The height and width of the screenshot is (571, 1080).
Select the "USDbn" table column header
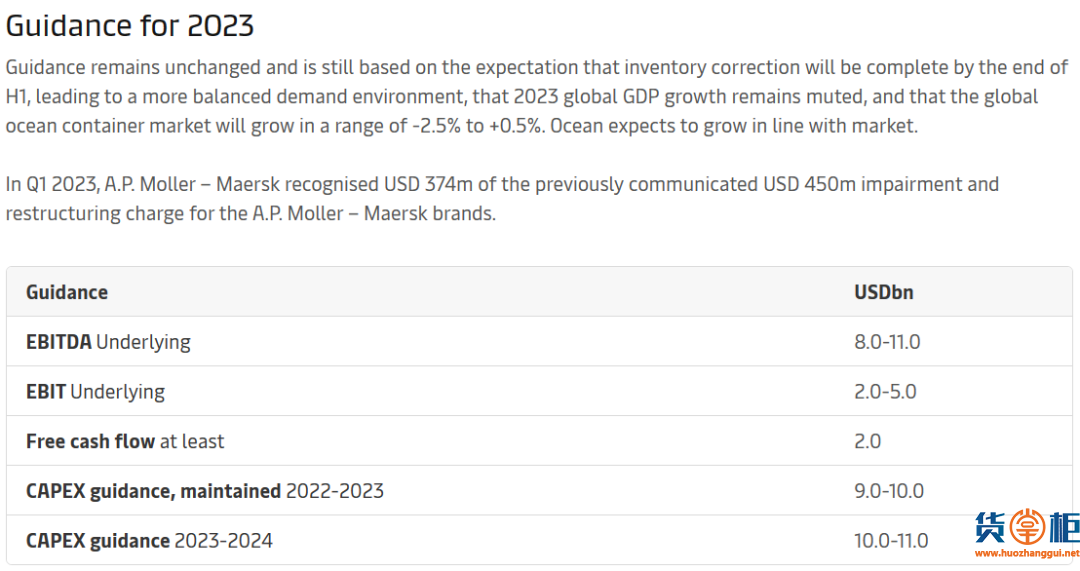(x=883, y=292)
